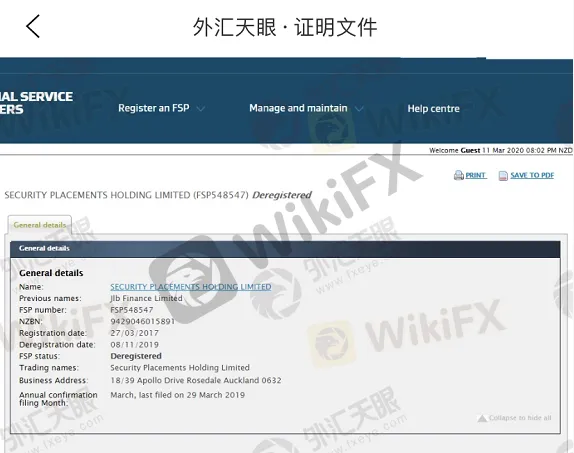Open the Manage and maintain menu
574x453 pixels.
click(x=298, y=108)
